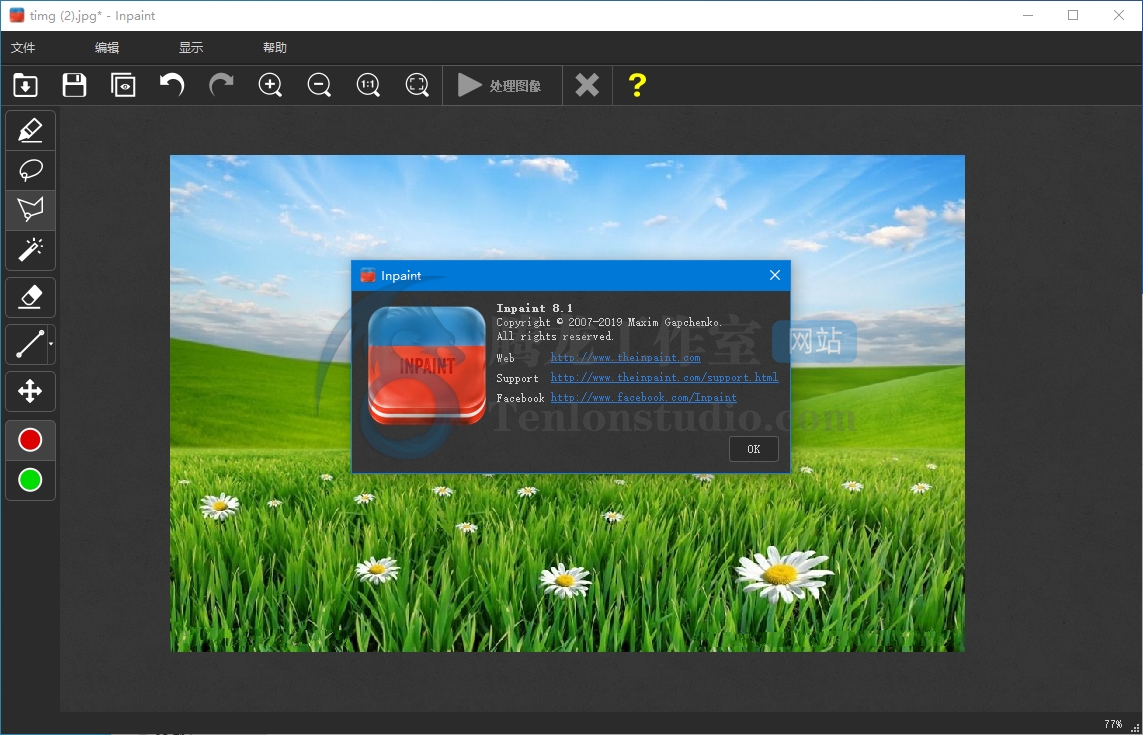Screen dimensions: 1143x735
Task: Open the Inpaint support.html link
Action: pyautogui.click(x=664, y=377)
